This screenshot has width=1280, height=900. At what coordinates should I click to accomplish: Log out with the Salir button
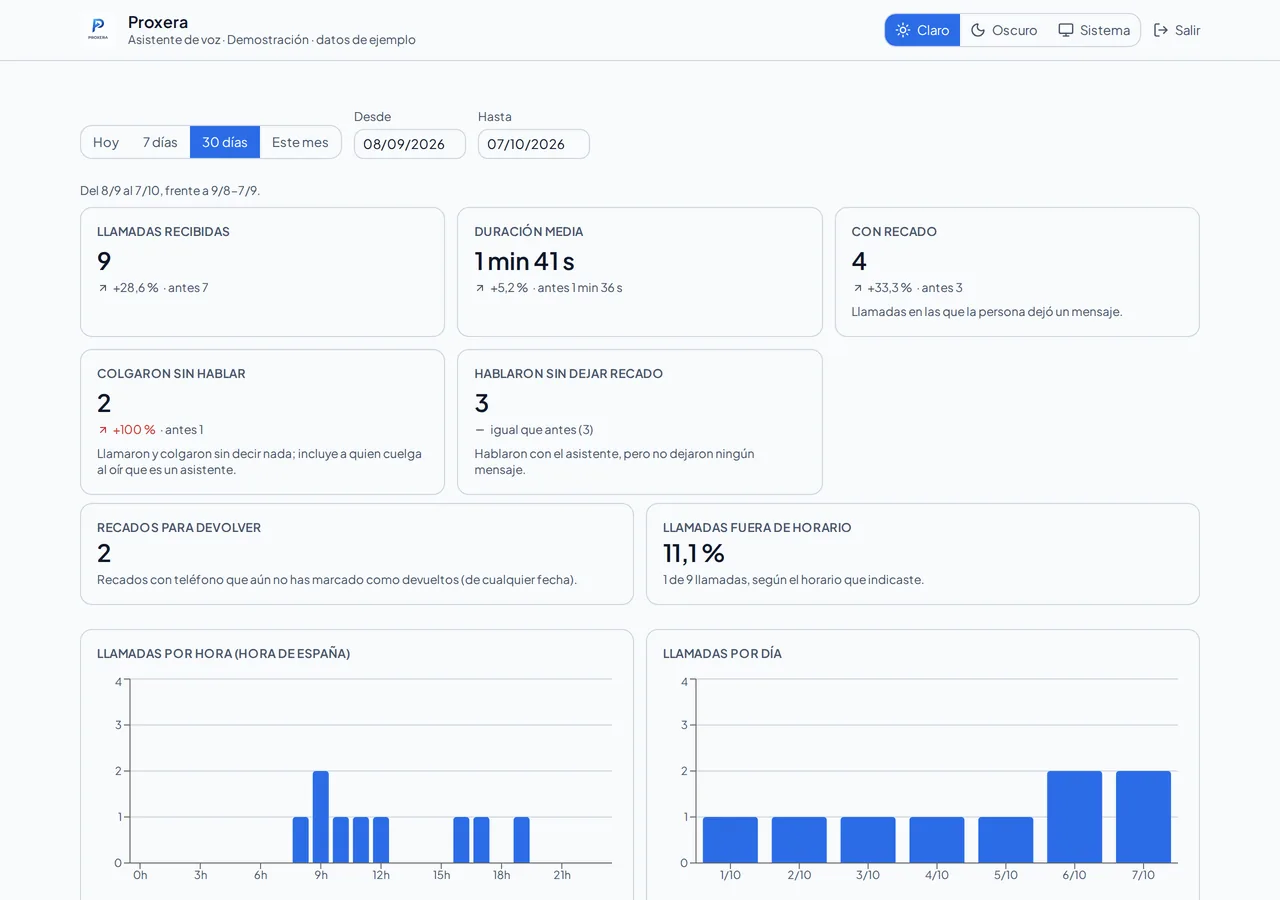point(1177,30)
